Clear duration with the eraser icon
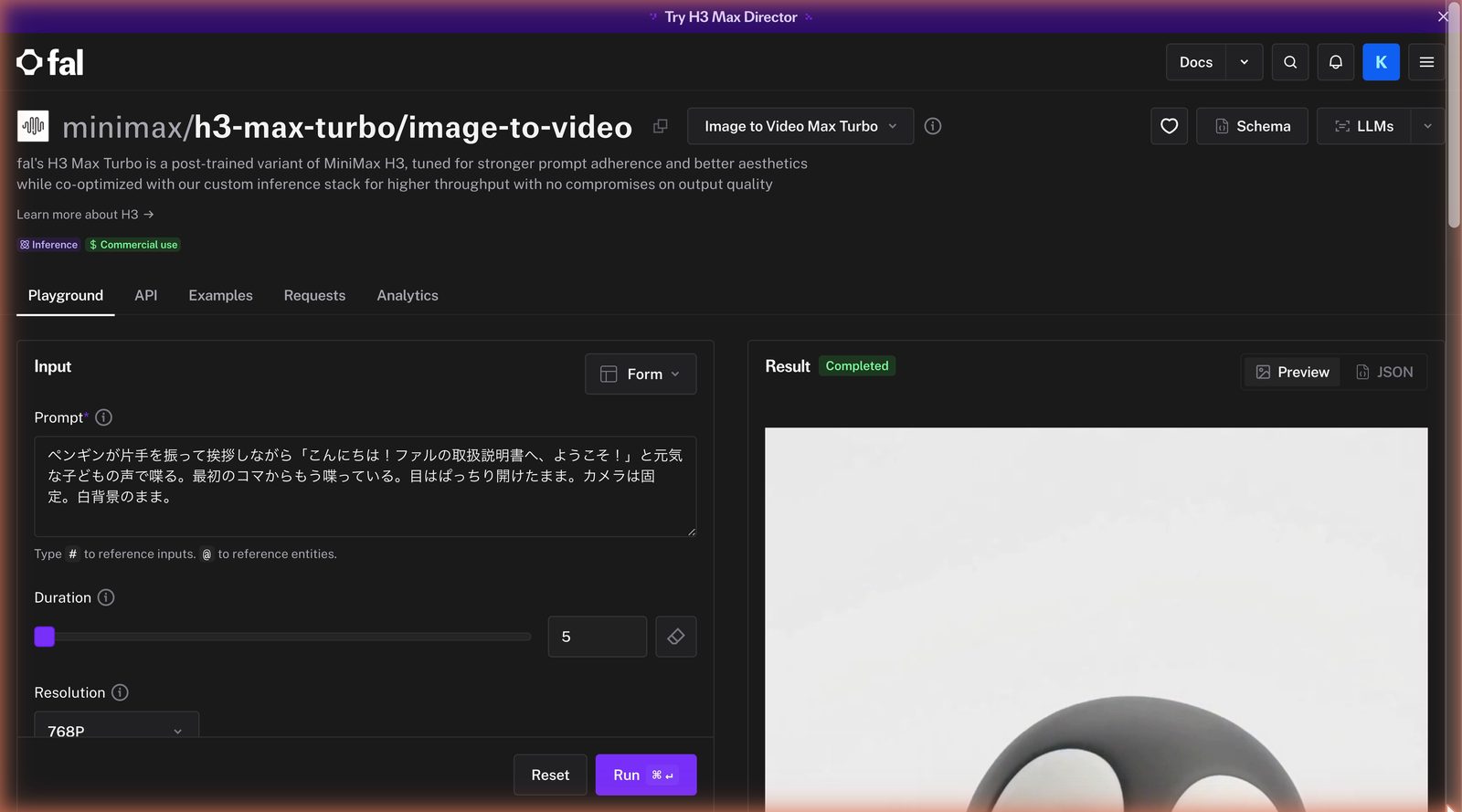 tap(676, 637)
